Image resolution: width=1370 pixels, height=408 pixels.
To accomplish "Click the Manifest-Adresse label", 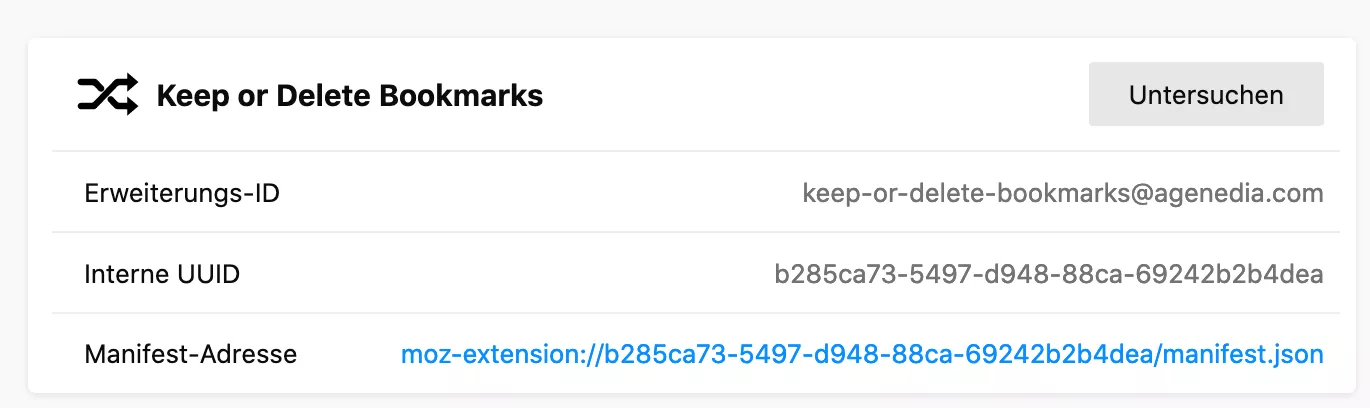I will click(191, 354).
